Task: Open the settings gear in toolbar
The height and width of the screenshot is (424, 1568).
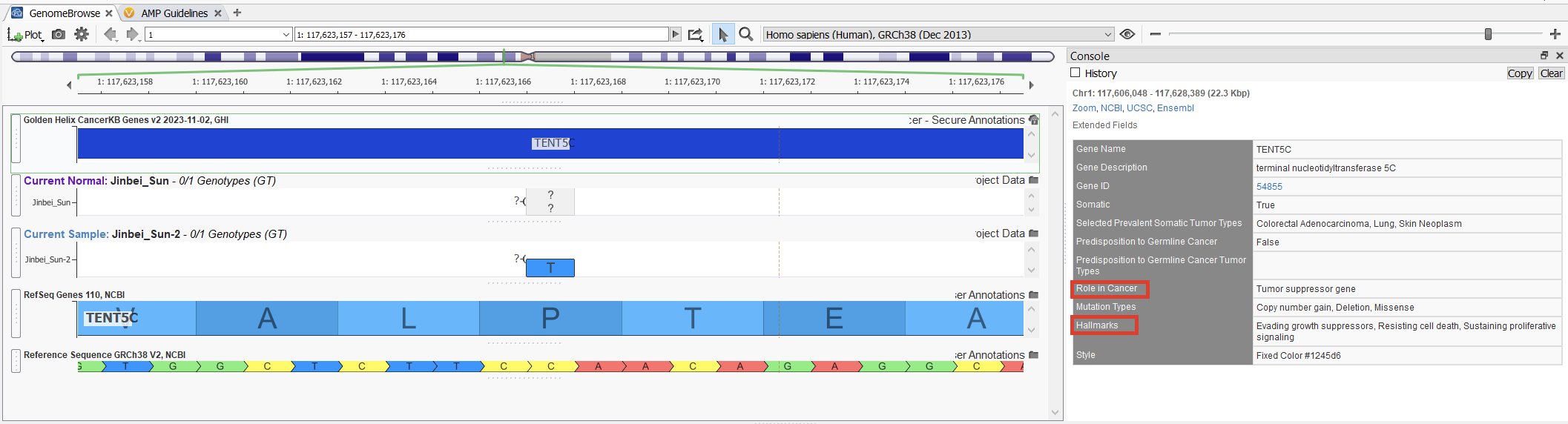Action: pyautogui.click(x=82, y=34)
